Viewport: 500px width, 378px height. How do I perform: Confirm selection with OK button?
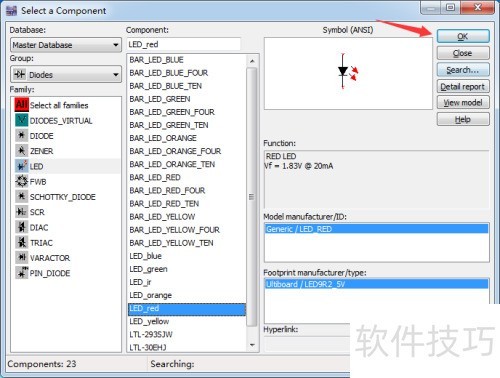pyautogui.click(x=463, y=36)
